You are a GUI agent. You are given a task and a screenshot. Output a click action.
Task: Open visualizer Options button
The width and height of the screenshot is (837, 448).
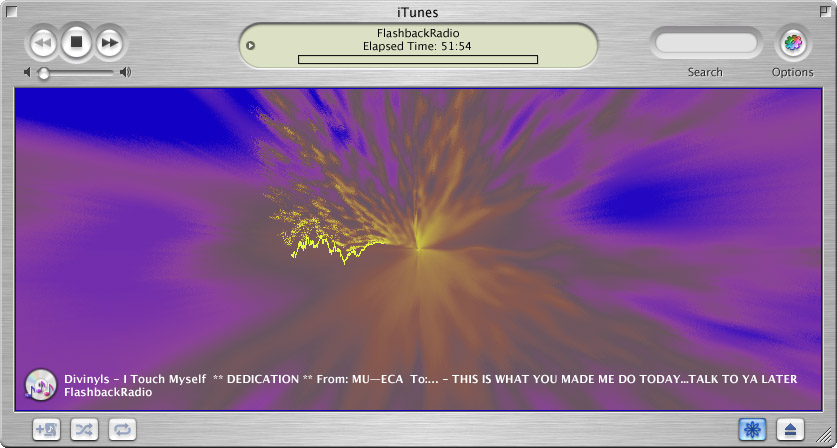click(x=793, y=43)
